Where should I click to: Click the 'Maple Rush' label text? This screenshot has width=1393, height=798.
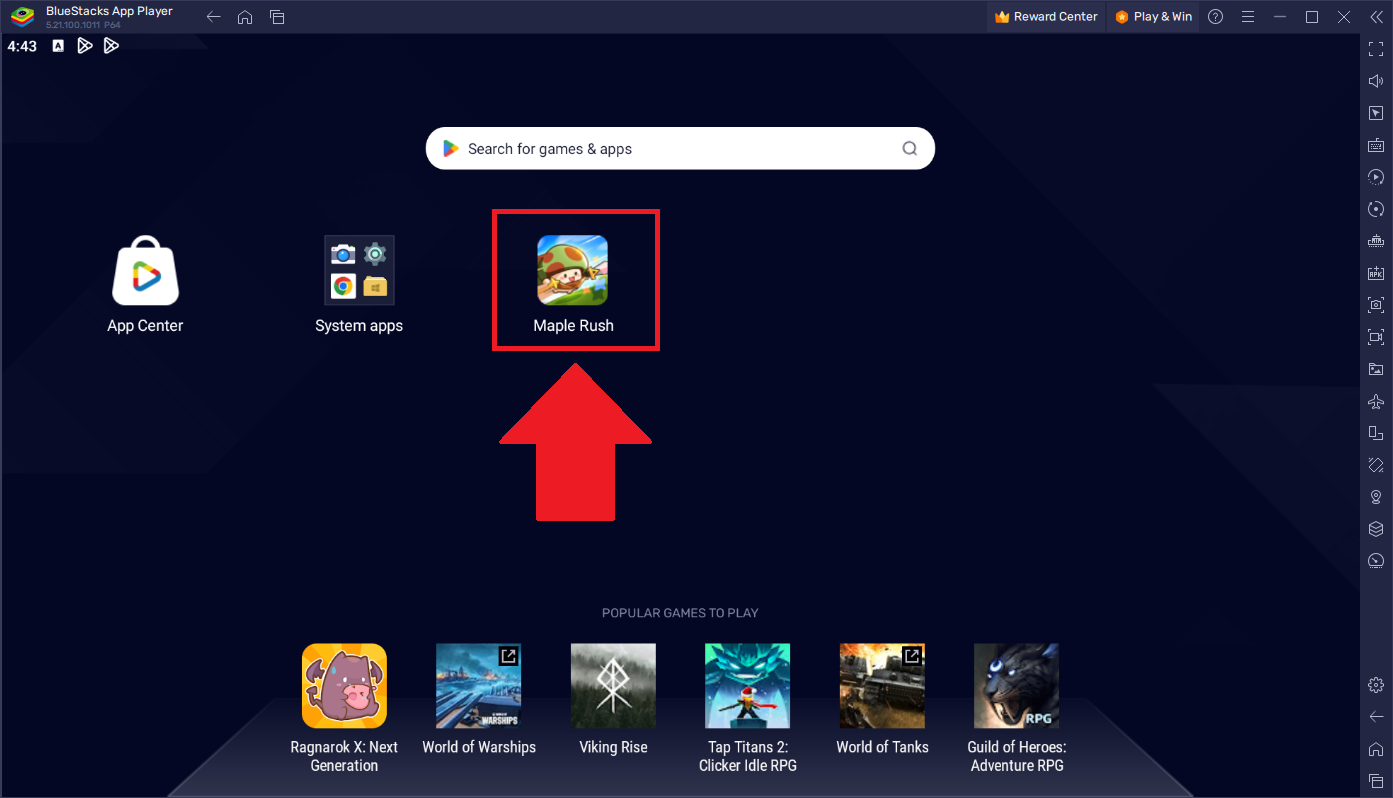coord(573,326)
